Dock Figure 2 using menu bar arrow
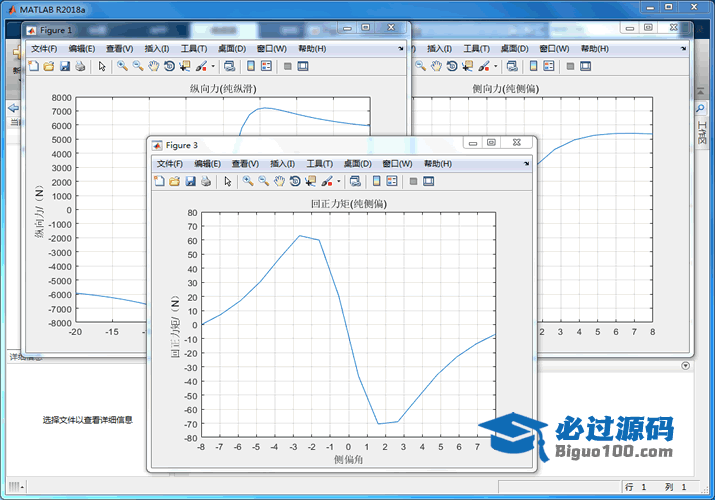This screenshot has height=500, width=715. pos(684,48)
